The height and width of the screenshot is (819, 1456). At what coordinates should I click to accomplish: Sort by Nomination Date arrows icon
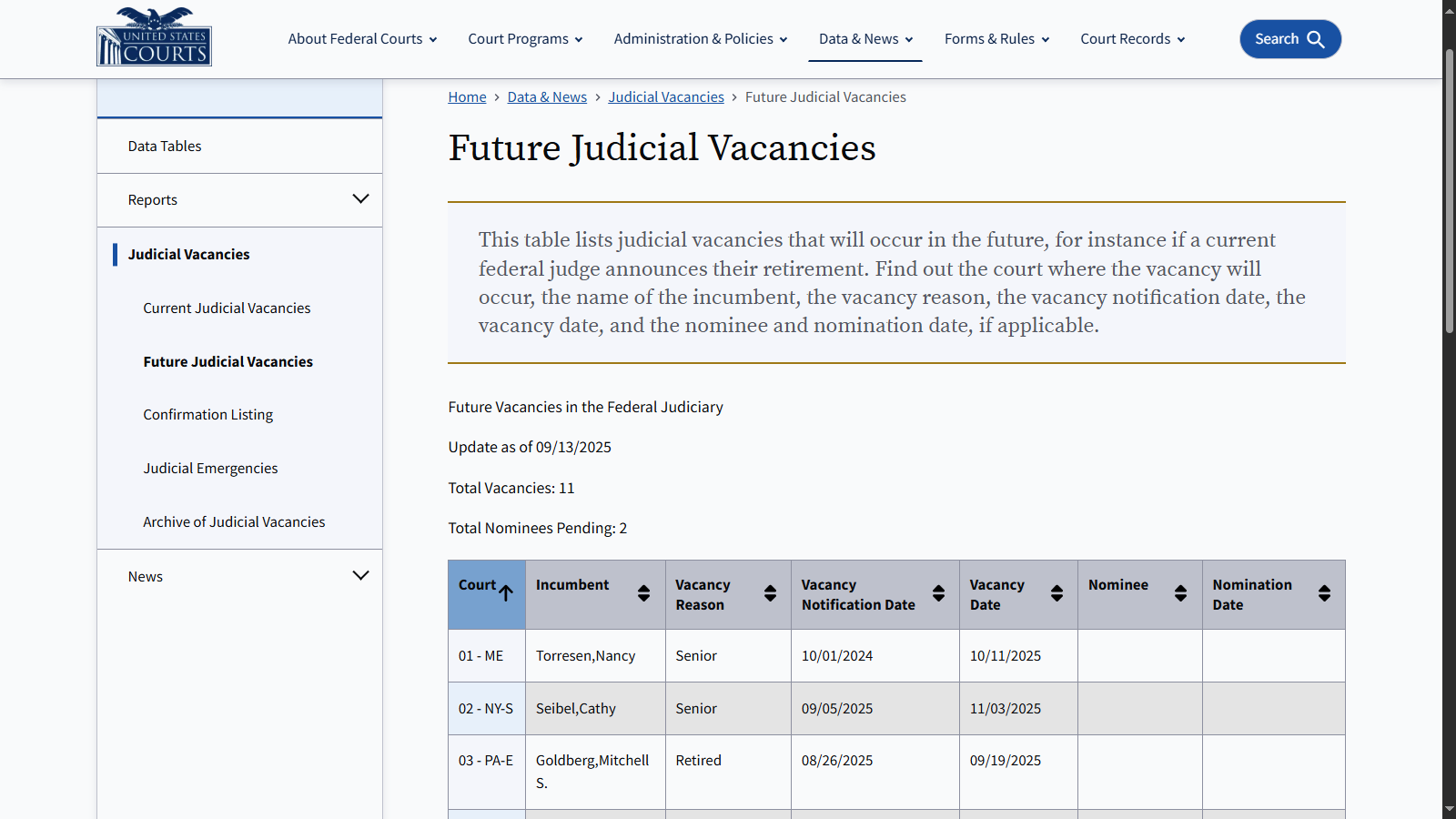pyautogui.click(x=1324, y=593)
